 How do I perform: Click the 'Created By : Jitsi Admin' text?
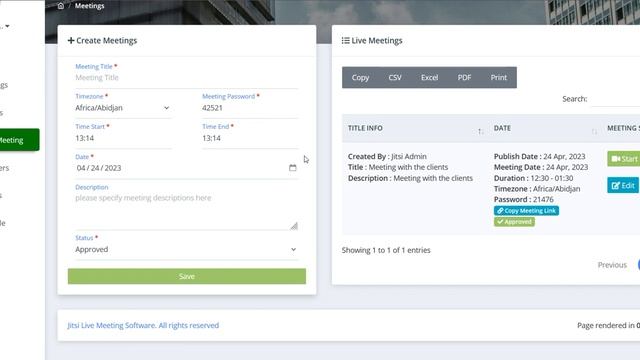(387, 156)
